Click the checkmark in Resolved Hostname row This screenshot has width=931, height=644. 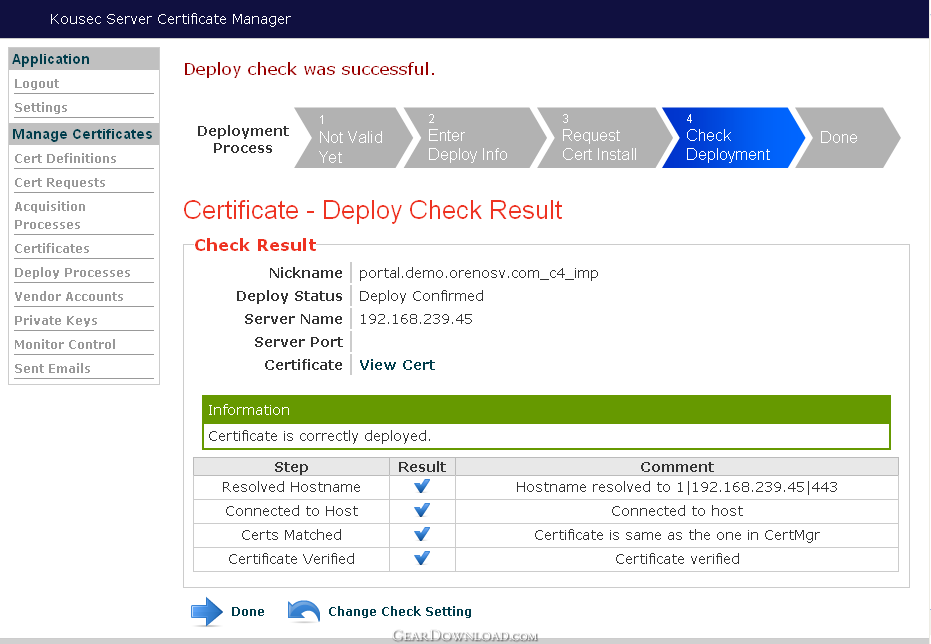click(422, 487)
